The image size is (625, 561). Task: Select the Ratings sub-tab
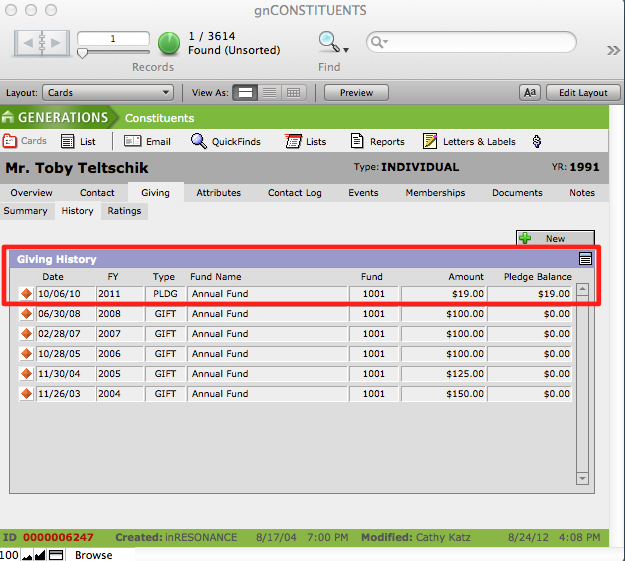pyautogui.click(x=124, y=211)
